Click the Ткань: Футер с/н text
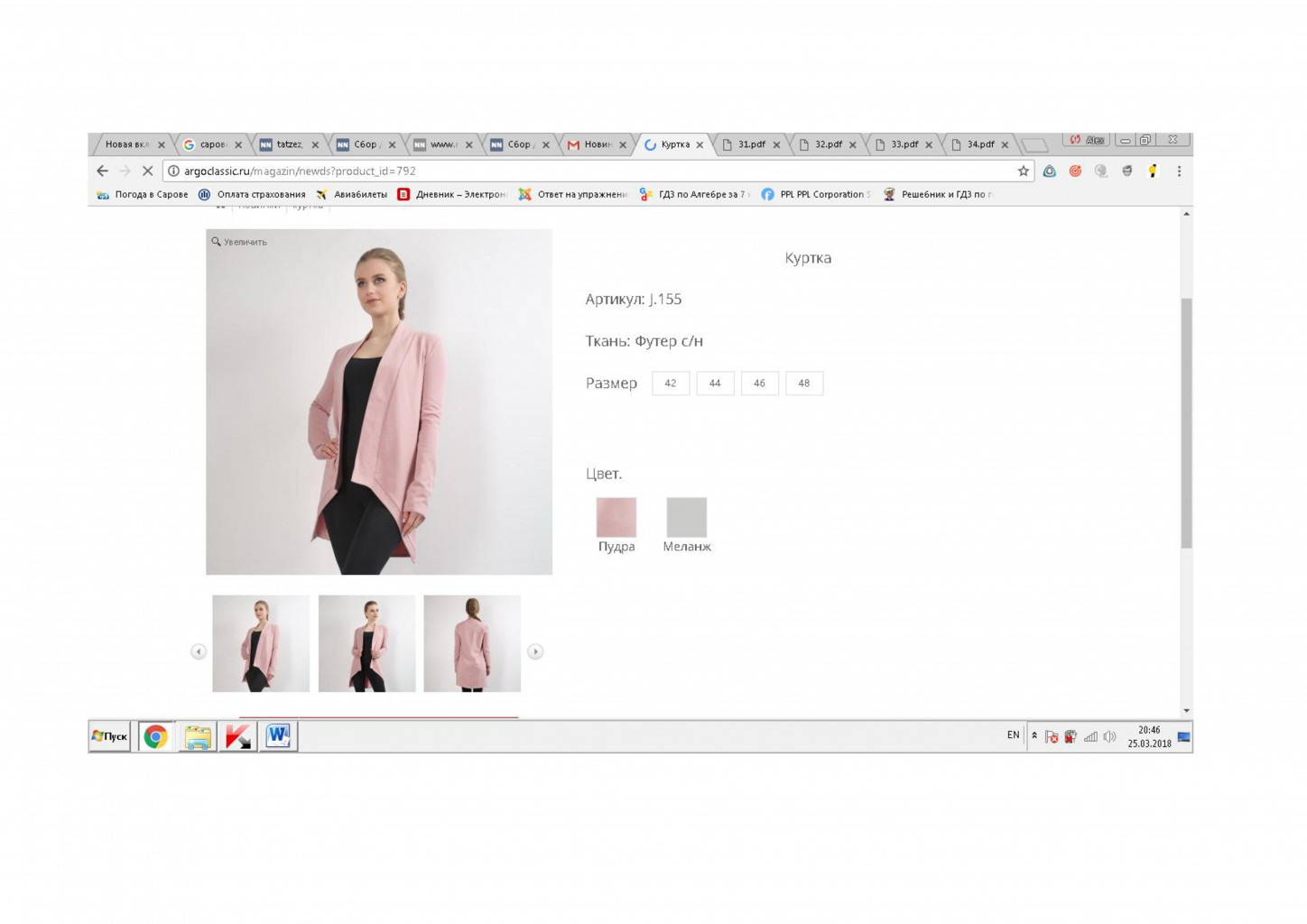This screenshot has height=924, width=1307. coord(644,341)
